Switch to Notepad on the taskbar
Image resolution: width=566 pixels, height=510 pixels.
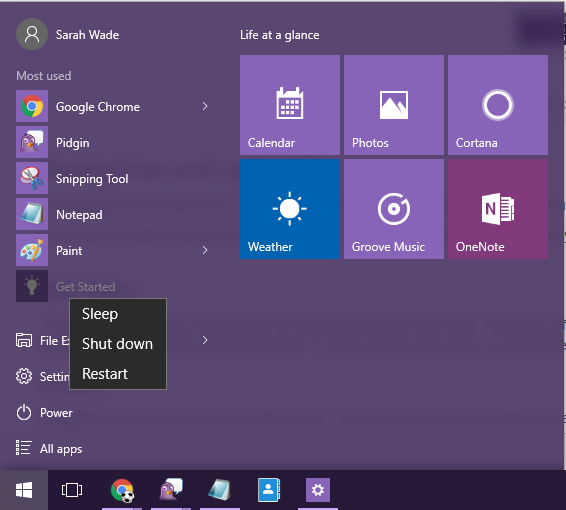point(220,490)
